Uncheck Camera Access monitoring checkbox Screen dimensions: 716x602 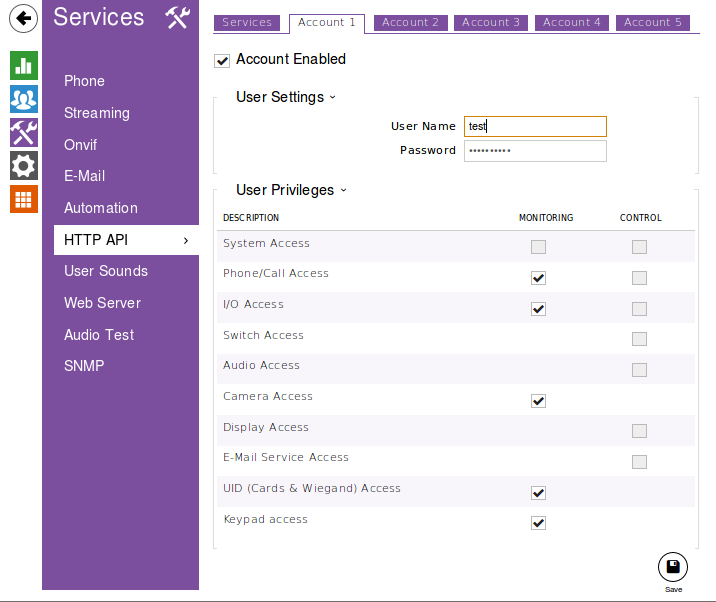pyautogui.click(x=538, y=401)
